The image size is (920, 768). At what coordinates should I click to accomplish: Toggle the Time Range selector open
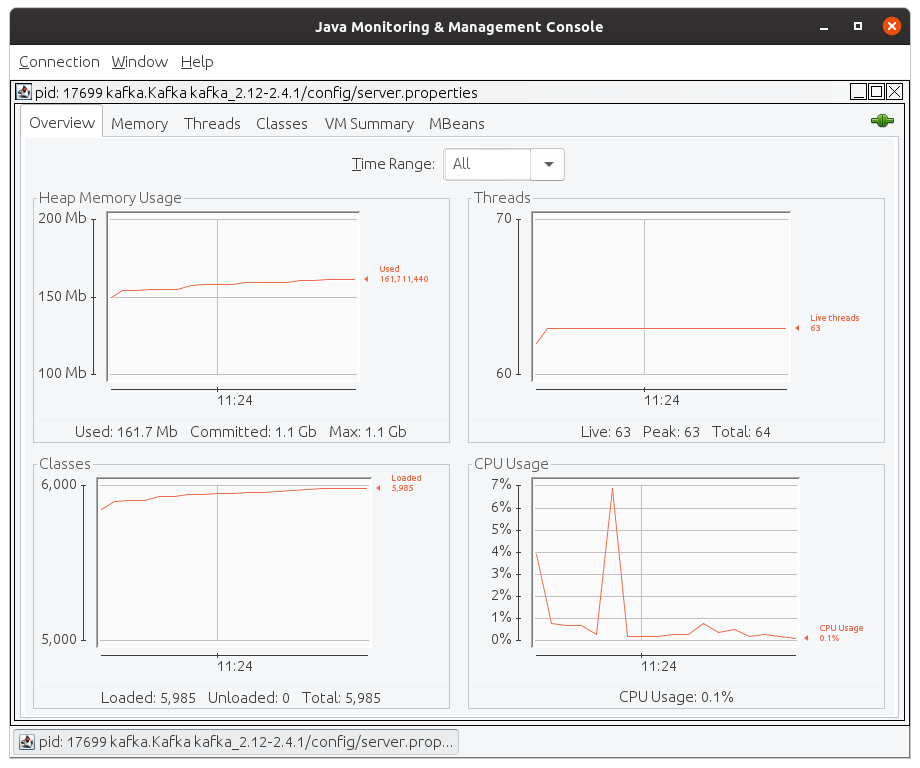tap(490, 164)
